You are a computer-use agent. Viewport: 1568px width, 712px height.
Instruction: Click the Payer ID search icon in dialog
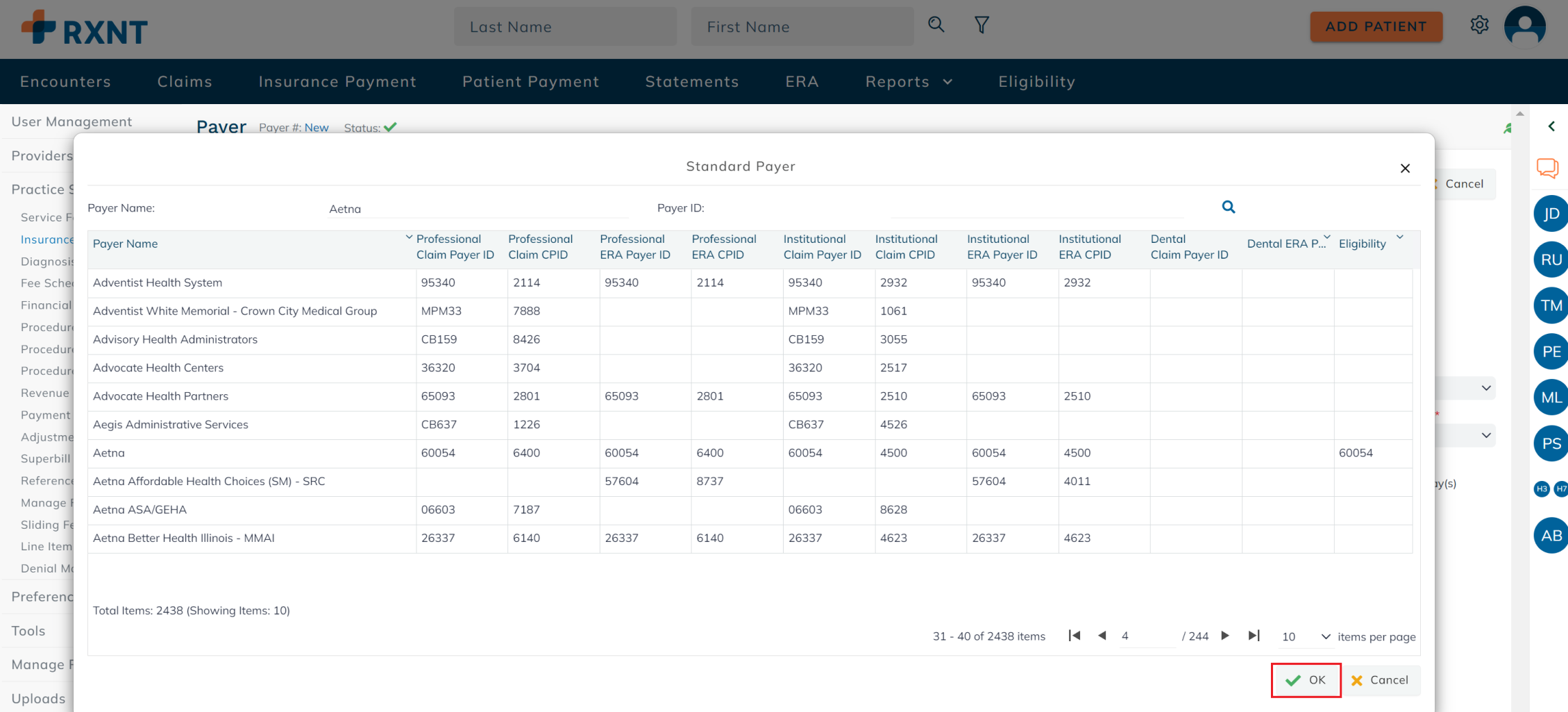1229,207
